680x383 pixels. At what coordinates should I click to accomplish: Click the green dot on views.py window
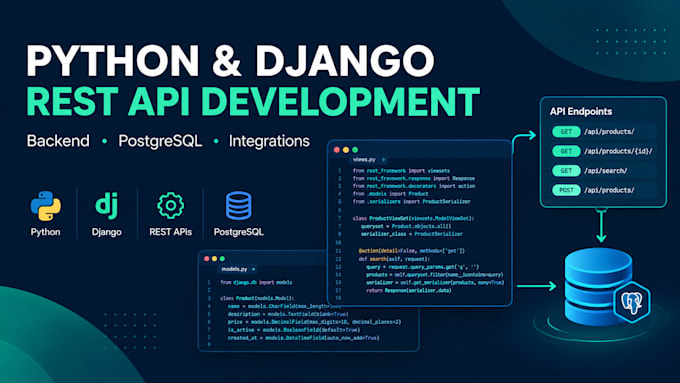[x=355, y=150]
